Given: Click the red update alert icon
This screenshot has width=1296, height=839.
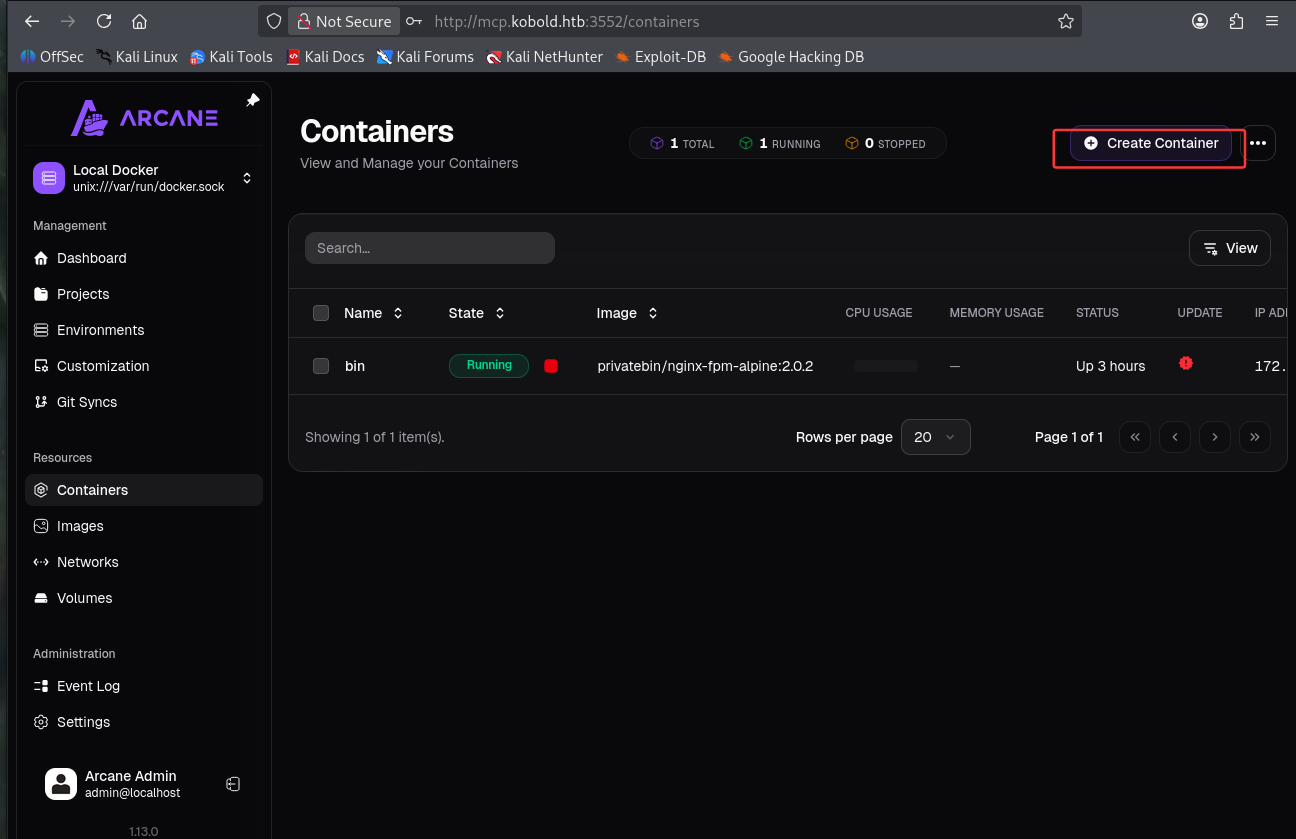Looking at the screenshot, I should tap(1186, 364).
